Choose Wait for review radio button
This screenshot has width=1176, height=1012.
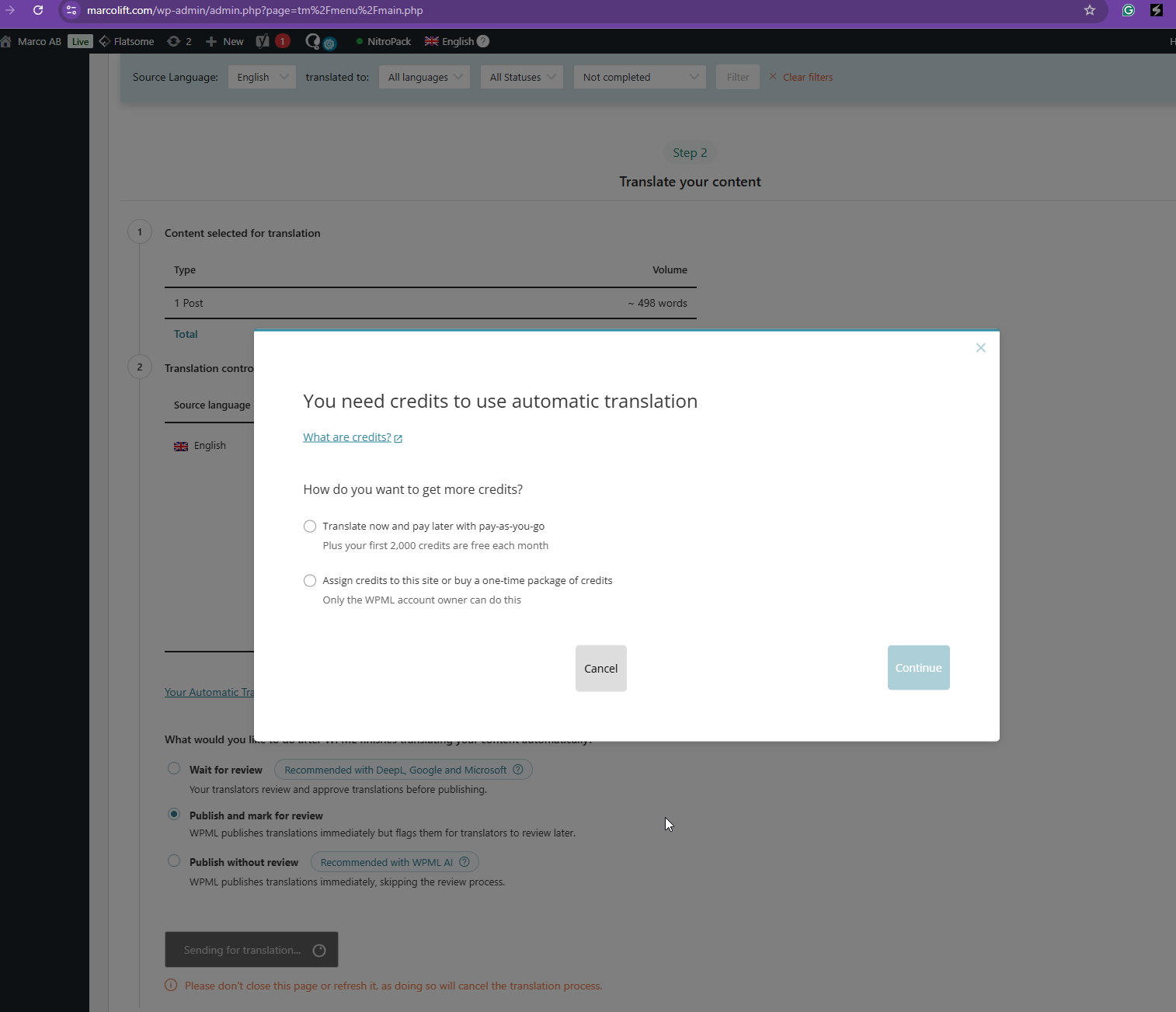174,769
